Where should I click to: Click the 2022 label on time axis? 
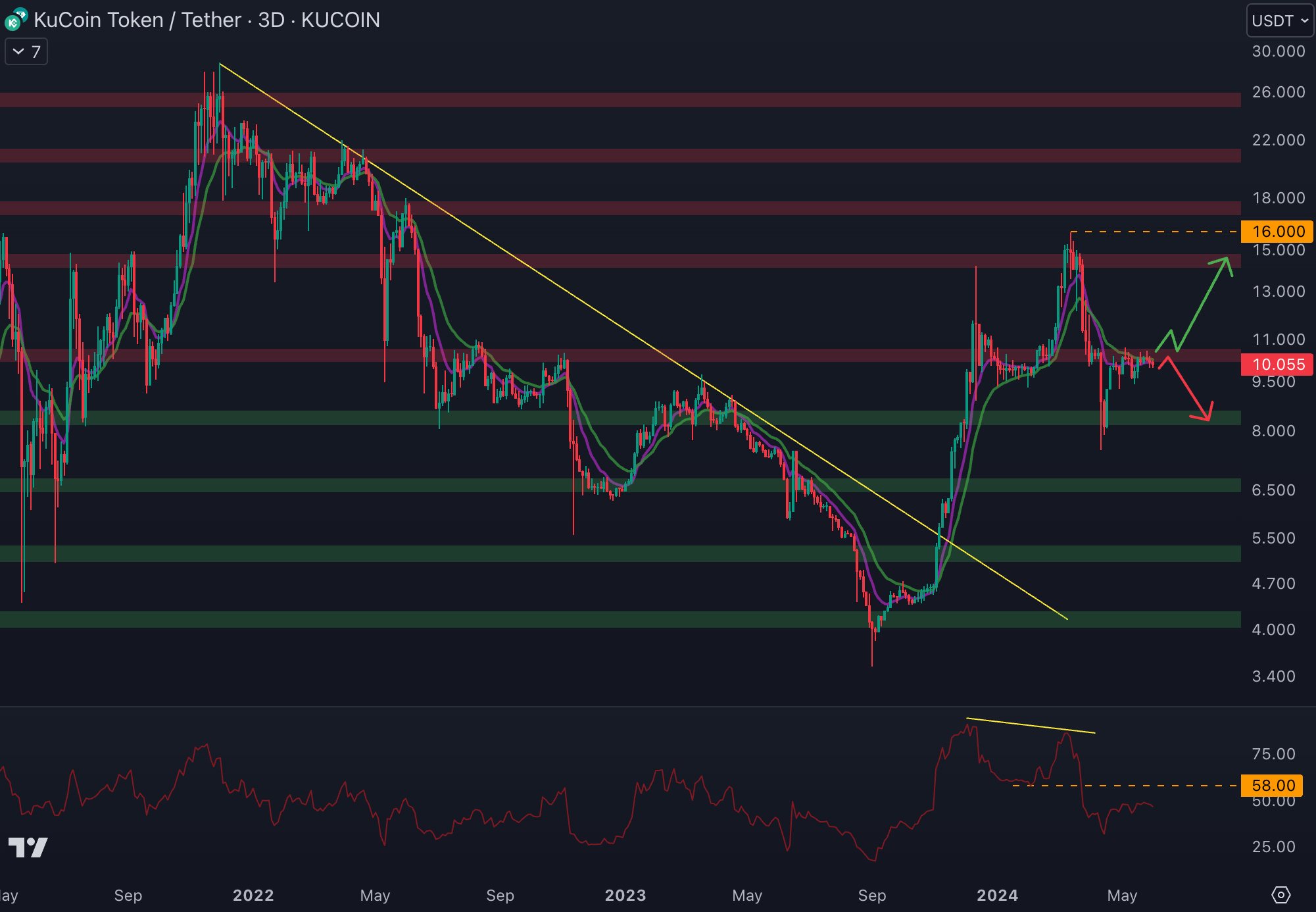[253, 895]
